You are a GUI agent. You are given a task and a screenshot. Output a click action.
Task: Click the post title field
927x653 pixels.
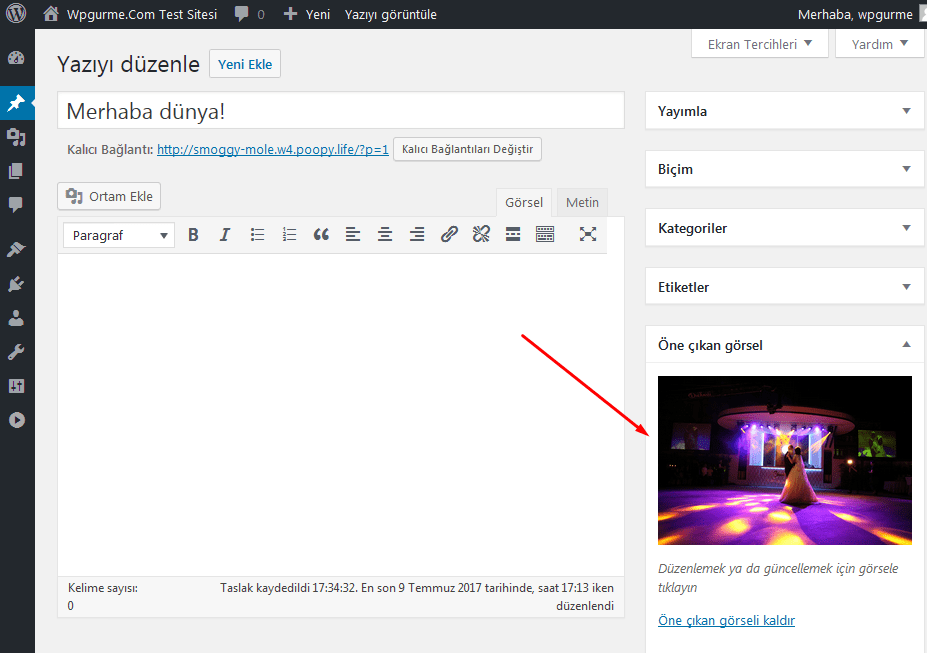click(x=341, y=111)
